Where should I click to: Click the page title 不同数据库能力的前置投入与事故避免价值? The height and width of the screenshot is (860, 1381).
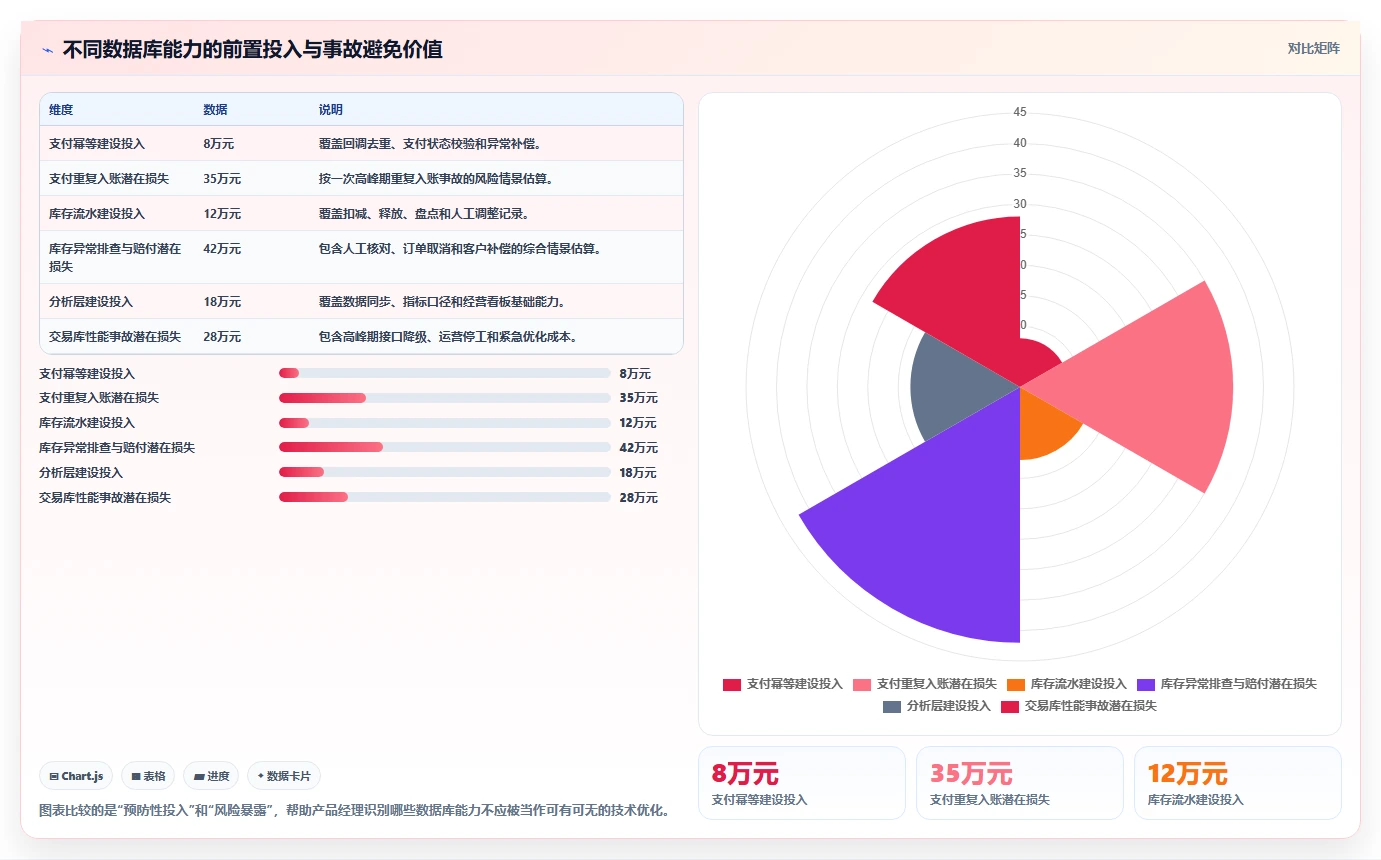[252, 49]
